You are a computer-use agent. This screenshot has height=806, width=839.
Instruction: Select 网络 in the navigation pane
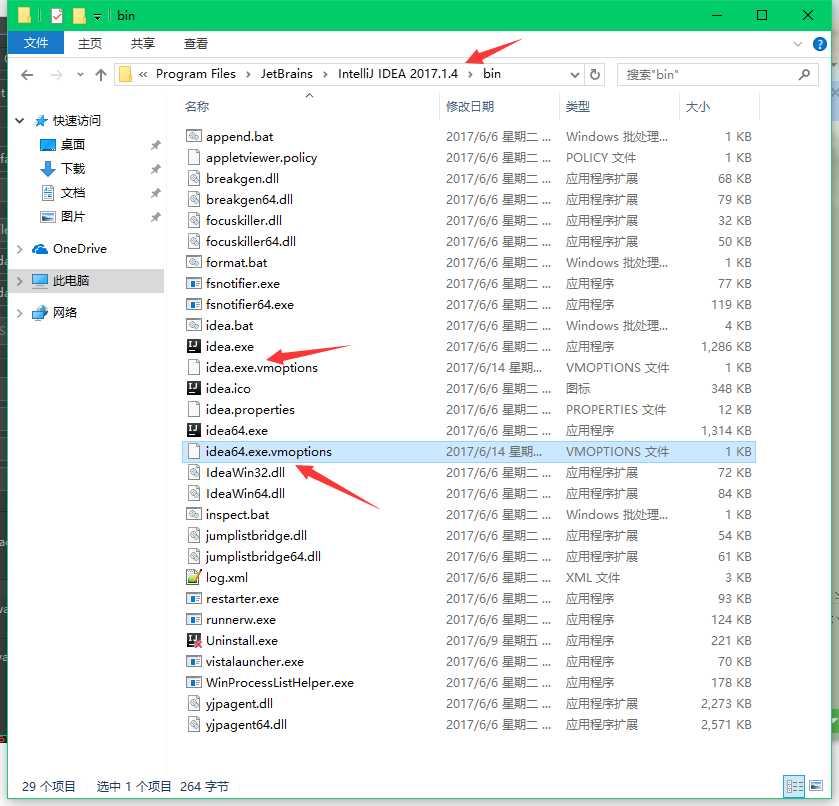[x=65, y=313]
